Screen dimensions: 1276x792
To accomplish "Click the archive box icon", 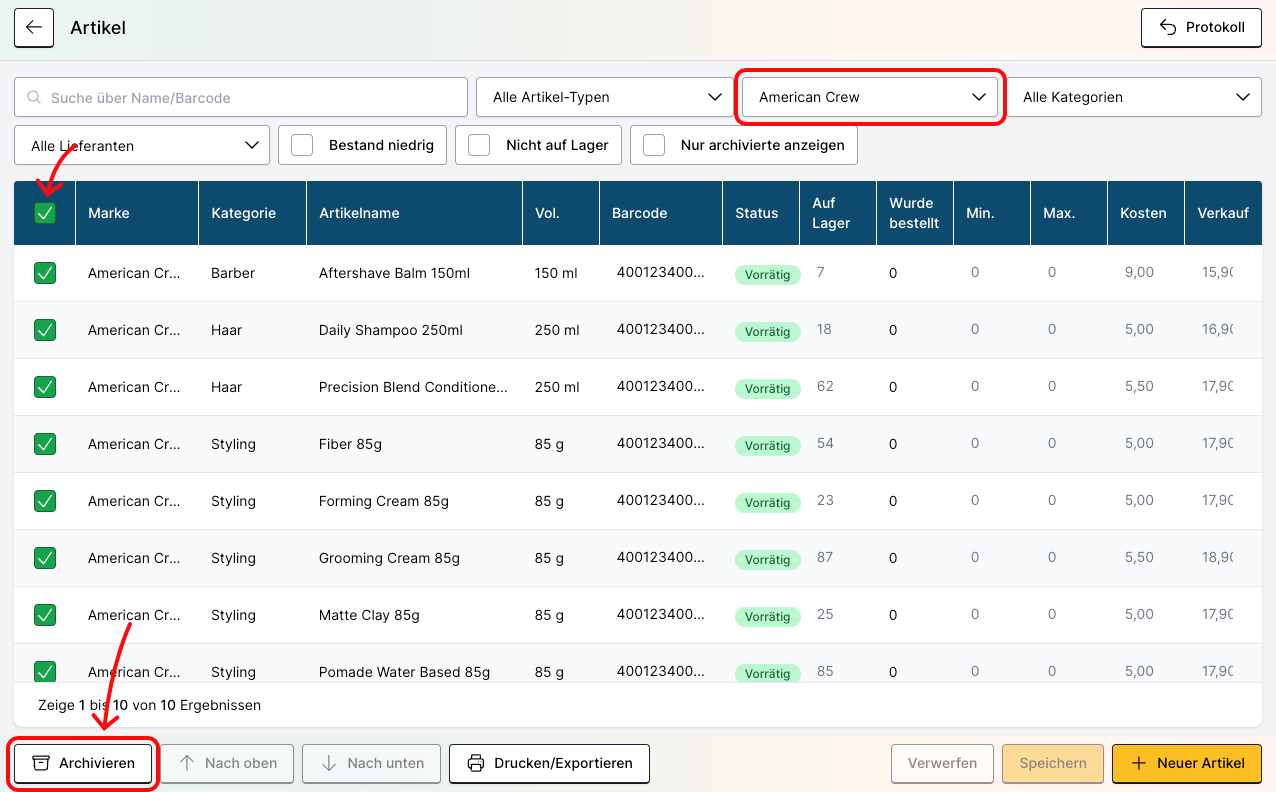I will (40, 763).
